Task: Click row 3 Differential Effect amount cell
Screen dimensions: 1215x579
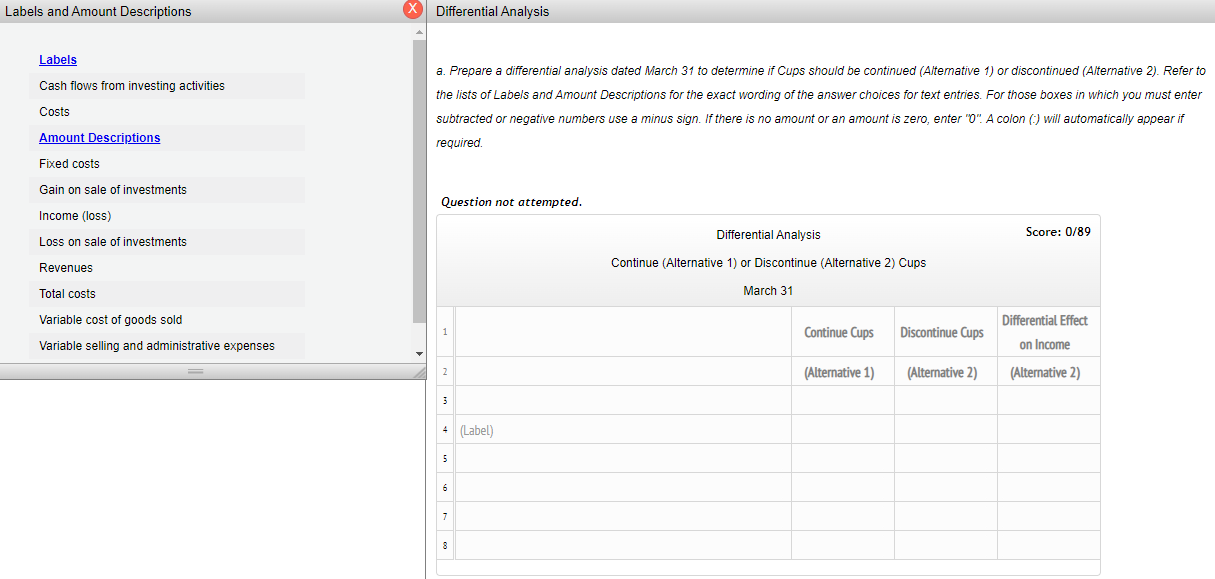Action: (x=1049, y=400)
